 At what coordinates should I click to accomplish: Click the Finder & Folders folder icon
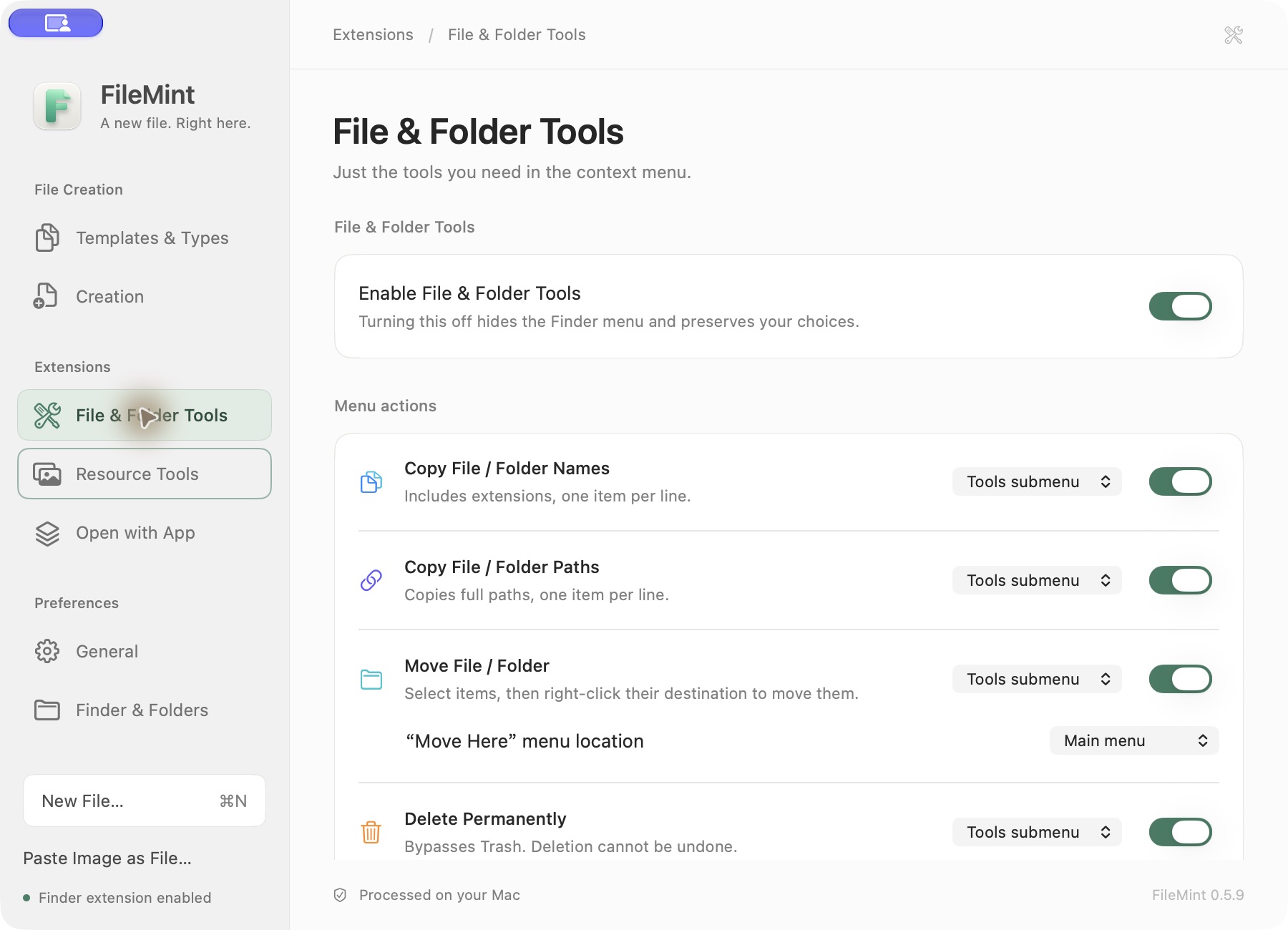click(47, 710)
